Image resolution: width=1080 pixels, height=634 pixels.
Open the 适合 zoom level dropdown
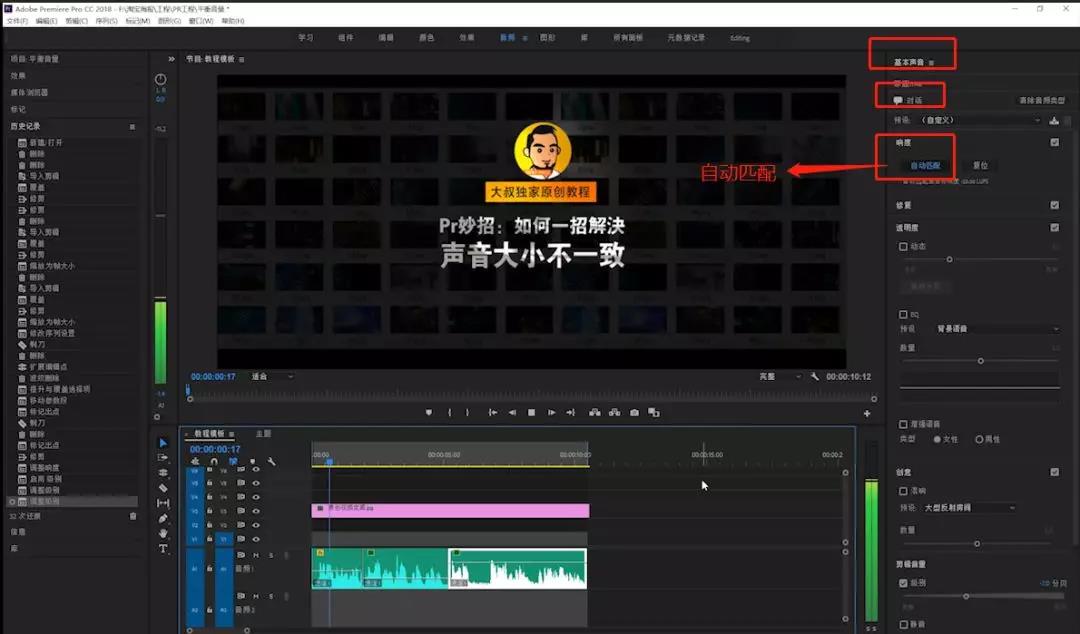pyautogui.click(x=272, y=377)
